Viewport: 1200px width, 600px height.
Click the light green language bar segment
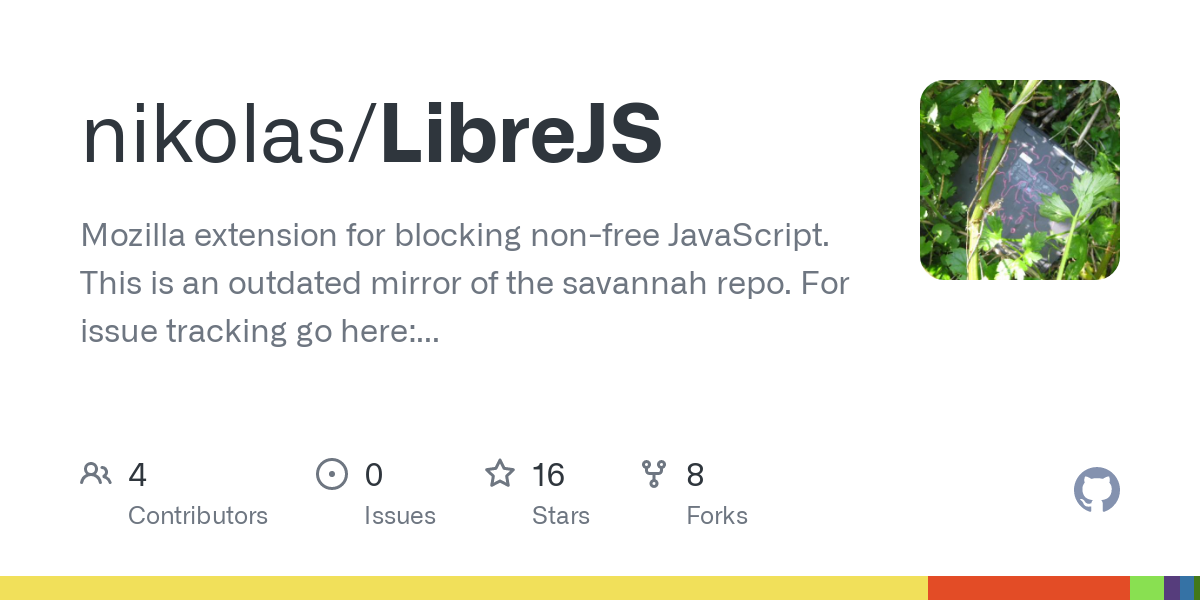coord(1147,588)
